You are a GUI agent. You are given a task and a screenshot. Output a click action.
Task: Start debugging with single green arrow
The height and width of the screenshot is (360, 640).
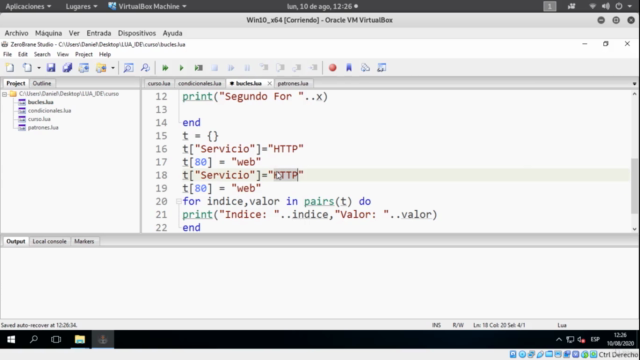click(182, 68)
